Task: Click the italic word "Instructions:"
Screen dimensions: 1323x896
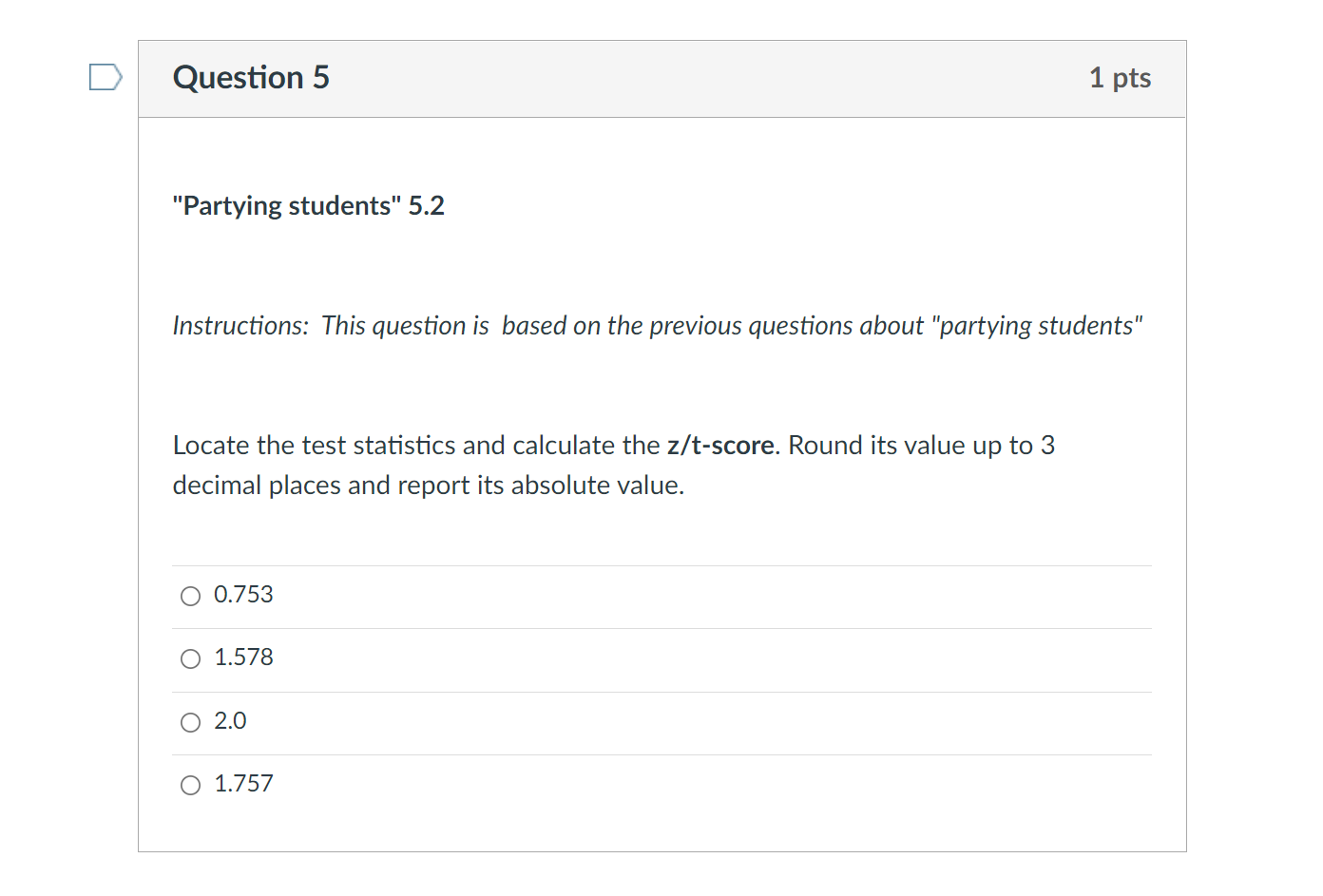Action: tap(240, 326)
